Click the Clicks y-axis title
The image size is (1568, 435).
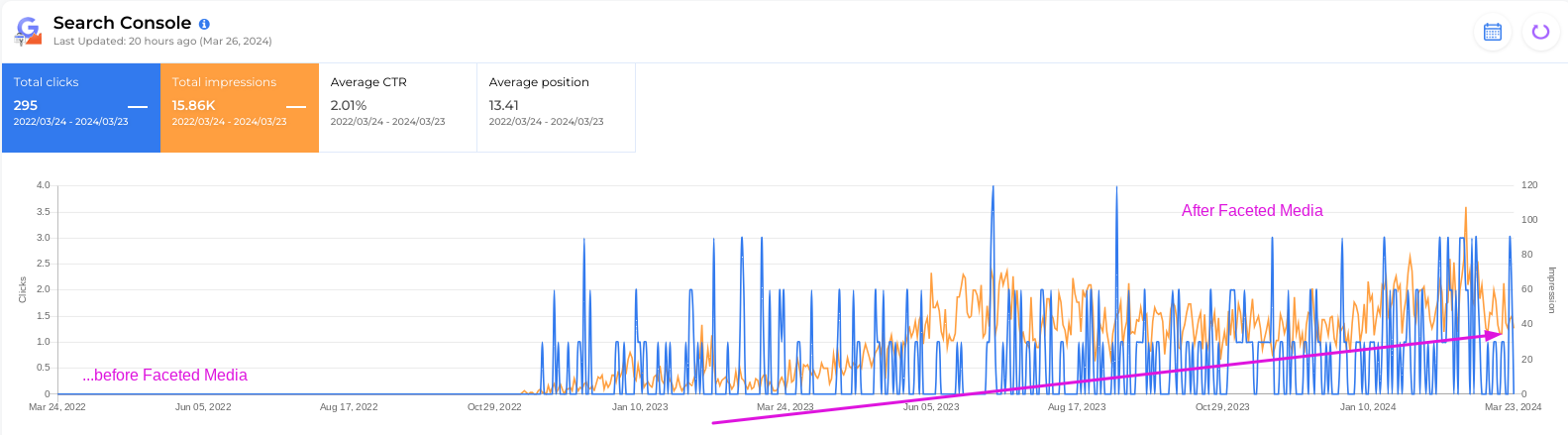click(23, 289)
